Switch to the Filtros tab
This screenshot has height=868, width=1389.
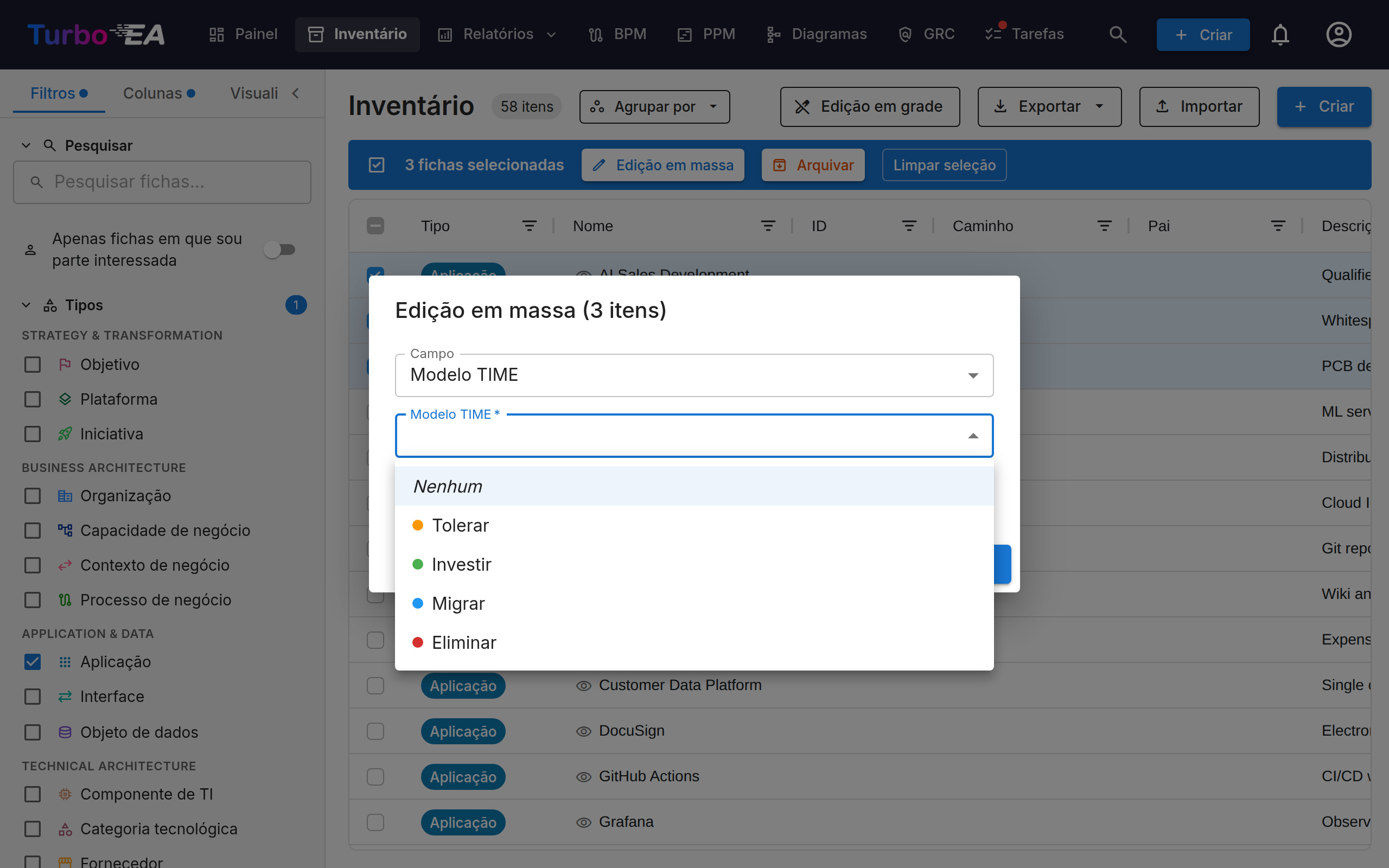pos(59,93)
